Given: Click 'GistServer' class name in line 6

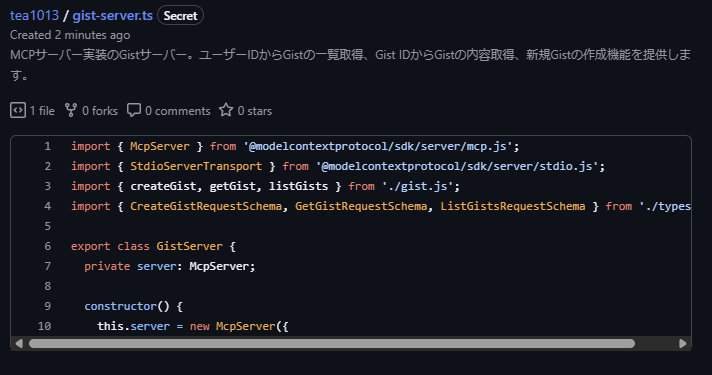Looking at the screenshot, I should 189,246.
